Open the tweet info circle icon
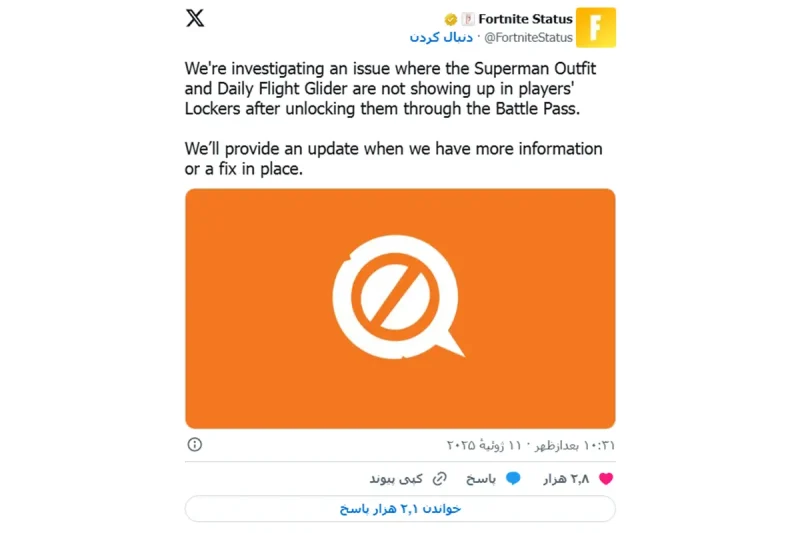This screenshot has height=533, width=800. (194, 444)
